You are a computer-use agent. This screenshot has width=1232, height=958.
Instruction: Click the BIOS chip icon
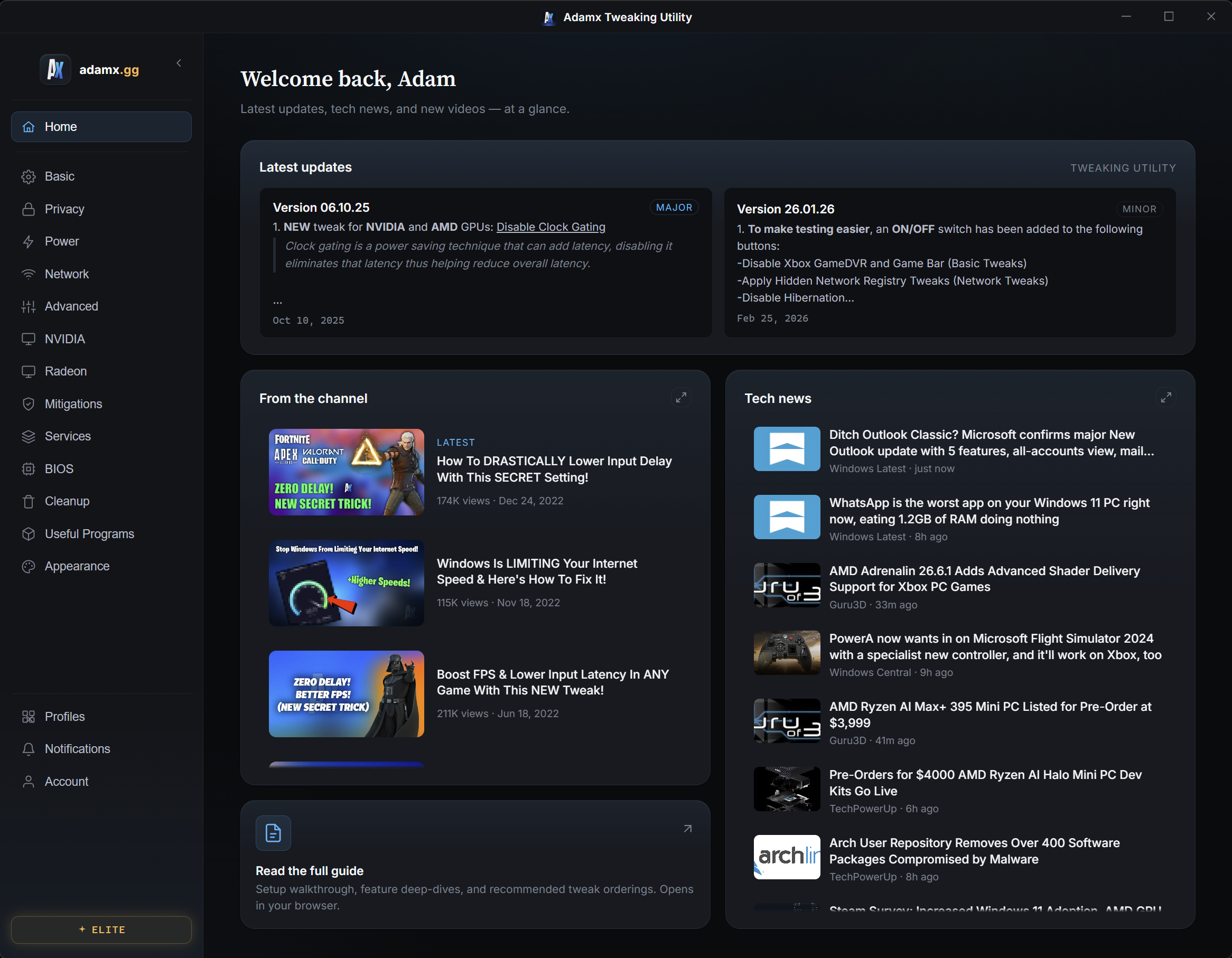point(28,469)
